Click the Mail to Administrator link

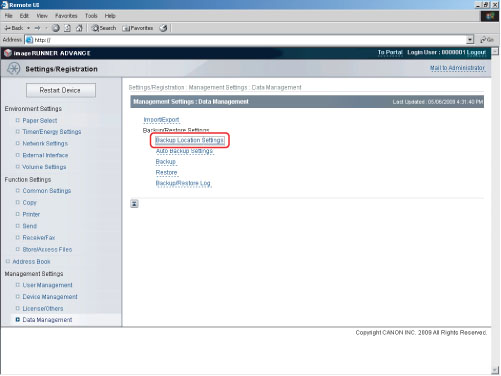(x=457, y=68)
